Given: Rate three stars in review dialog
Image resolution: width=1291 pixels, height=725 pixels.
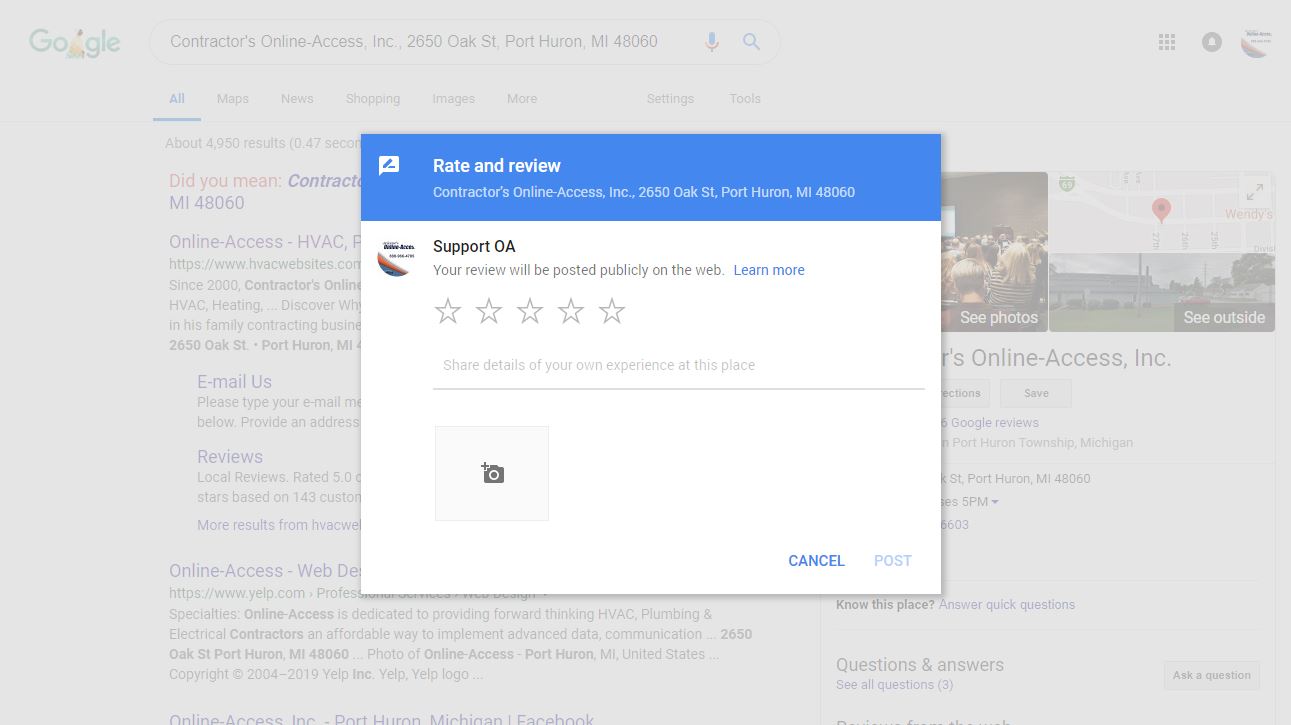Looking at the screenshot, I should click(x=530, y=311).
